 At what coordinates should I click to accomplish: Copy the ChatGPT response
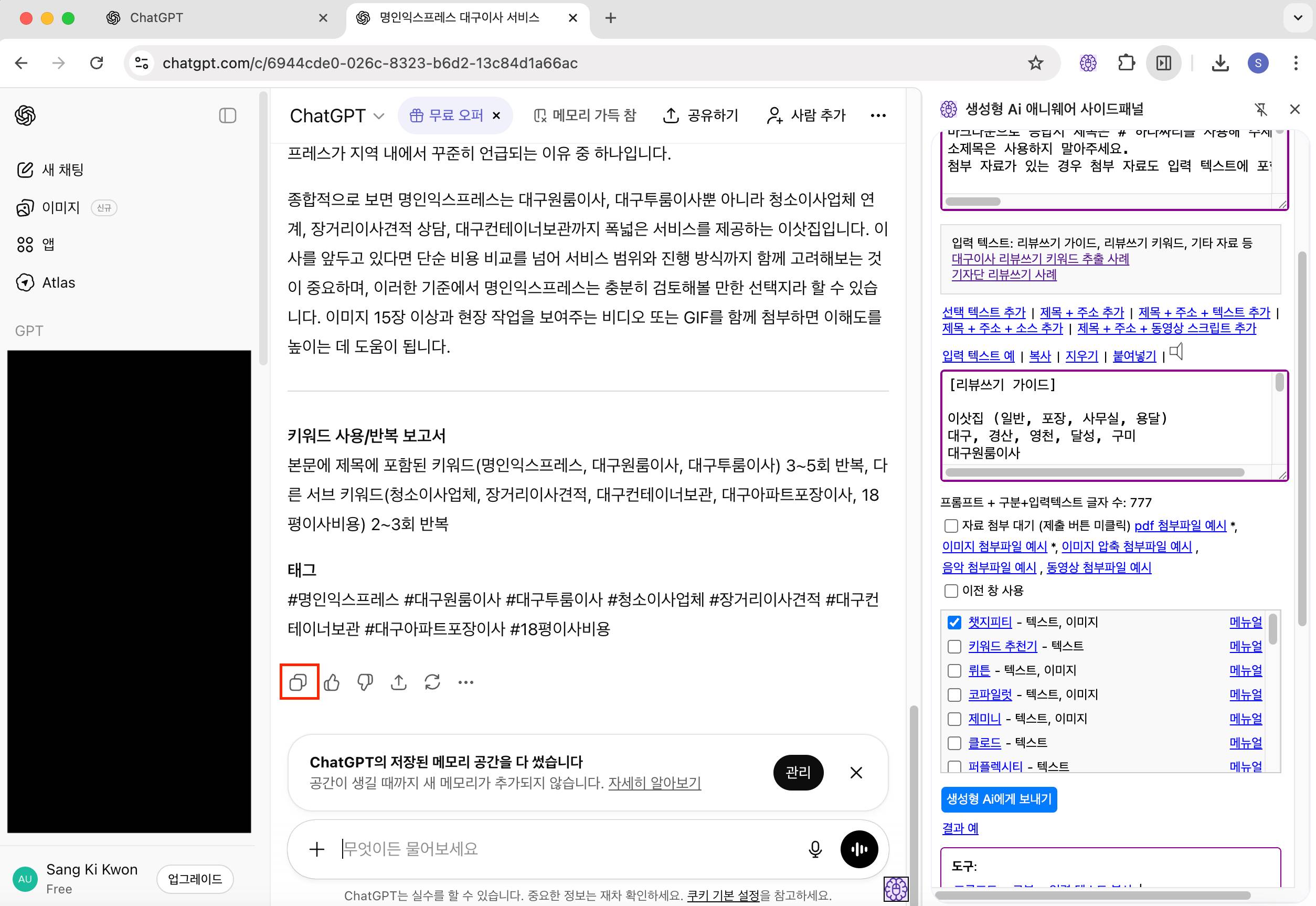tap(298, 682)
